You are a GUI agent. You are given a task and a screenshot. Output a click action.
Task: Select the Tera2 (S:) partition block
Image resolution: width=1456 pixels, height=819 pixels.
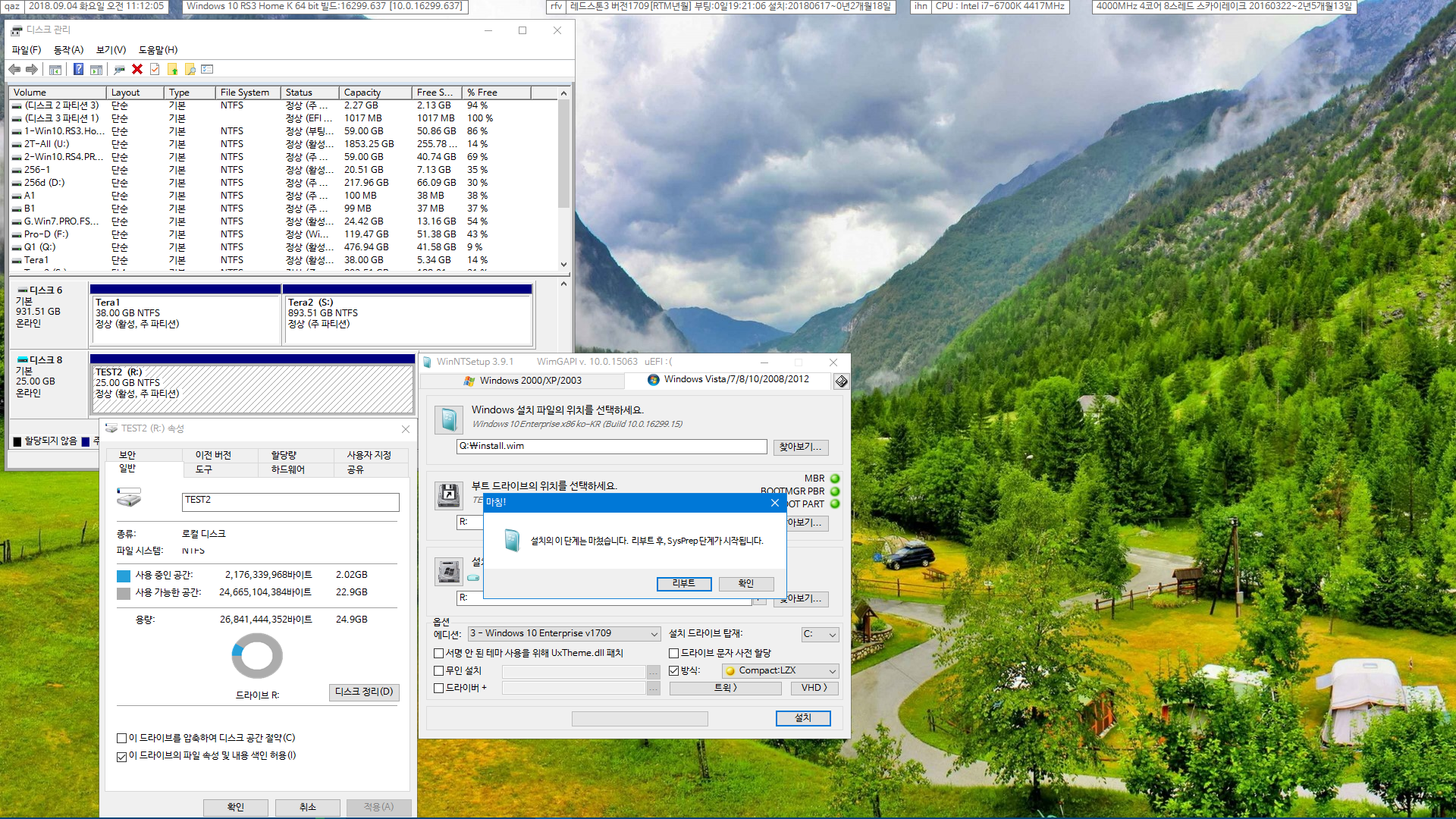pyautogui.click(x=408, y=315)
